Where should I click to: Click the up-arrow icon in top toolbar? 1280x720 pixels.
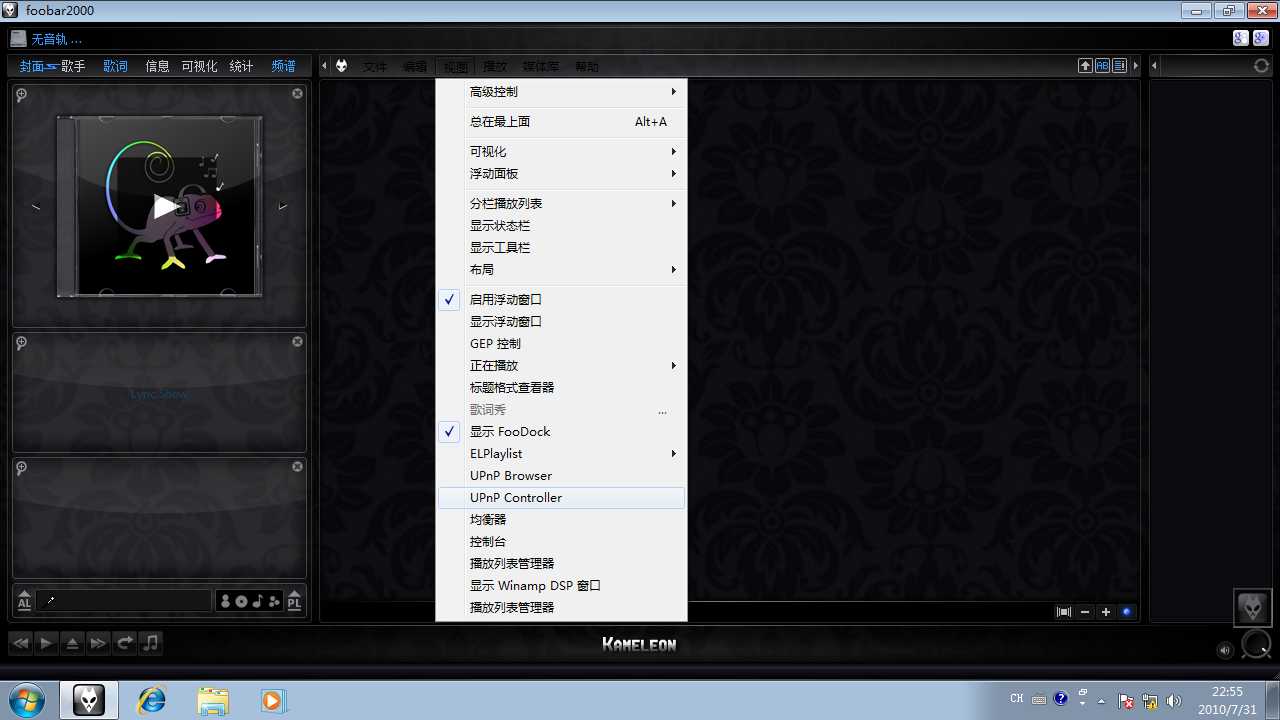[x=1086, y=66]
